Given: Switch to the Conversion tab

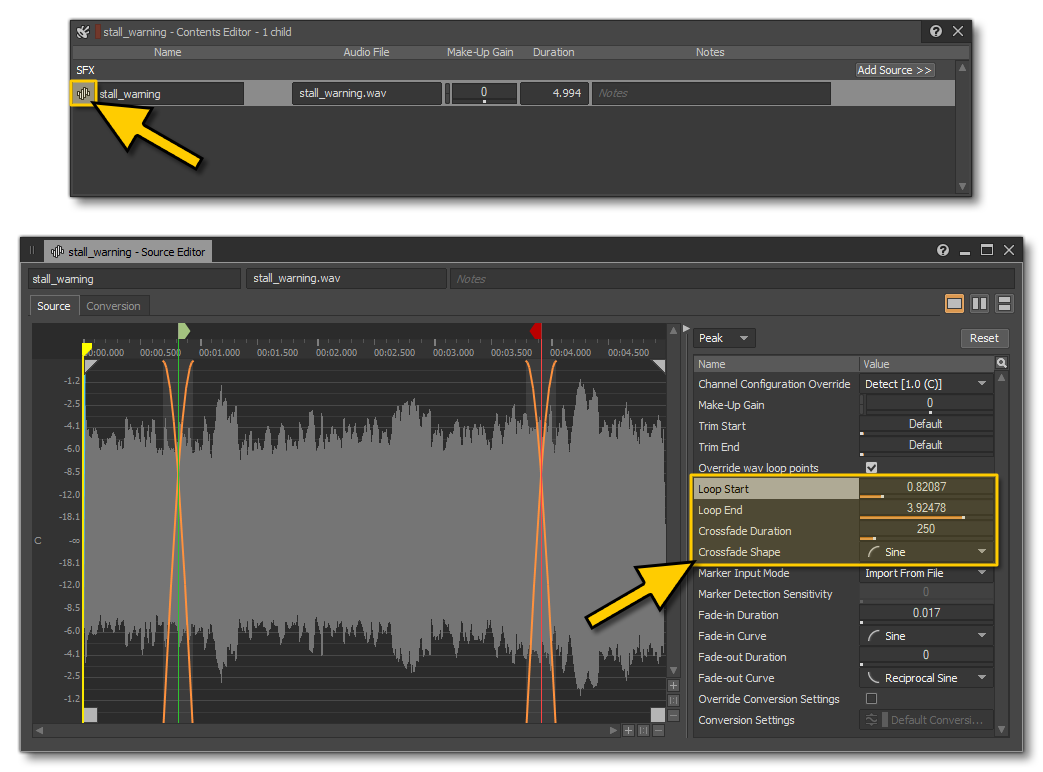Looking at the screenshot, I should point(114,305).
